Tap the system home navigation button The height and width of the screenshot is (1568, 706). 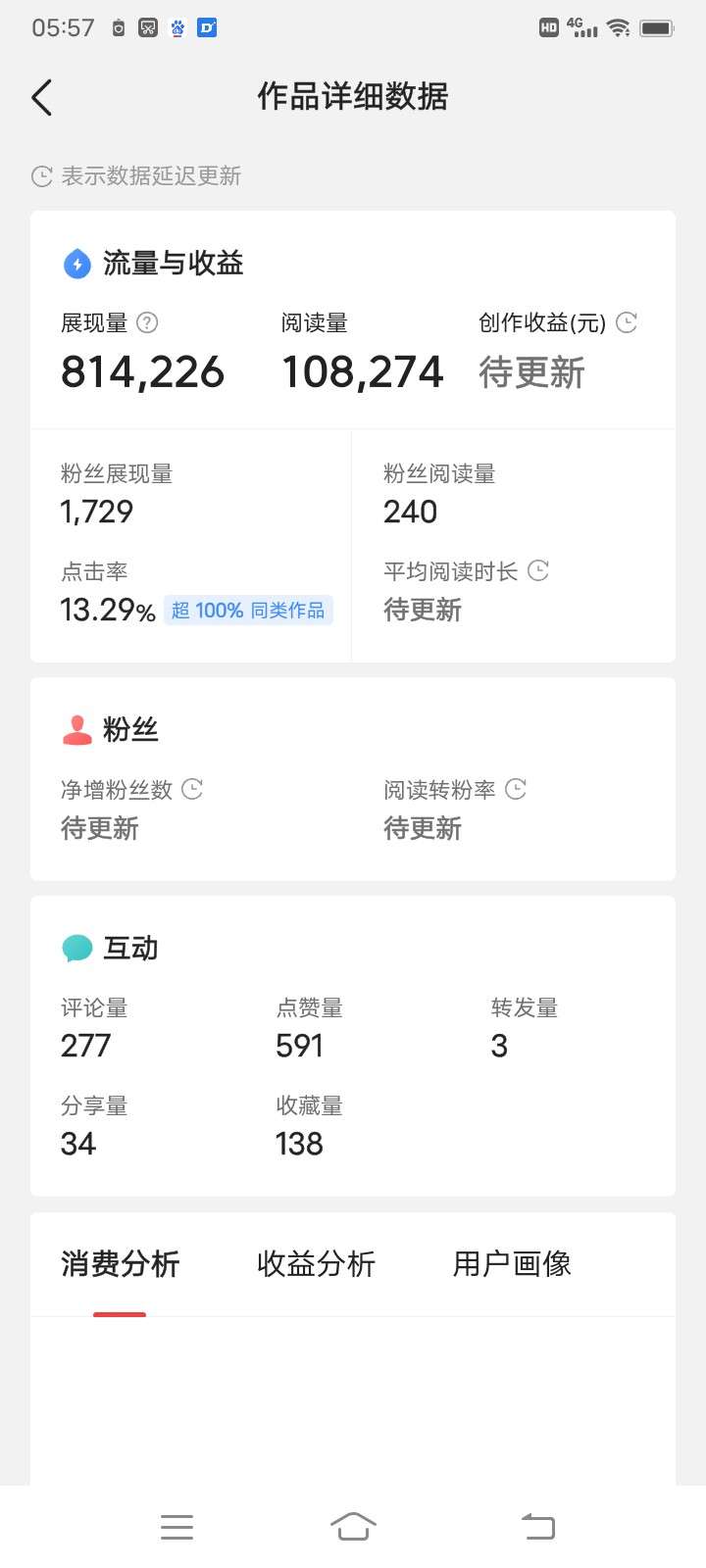point(353,1526)
